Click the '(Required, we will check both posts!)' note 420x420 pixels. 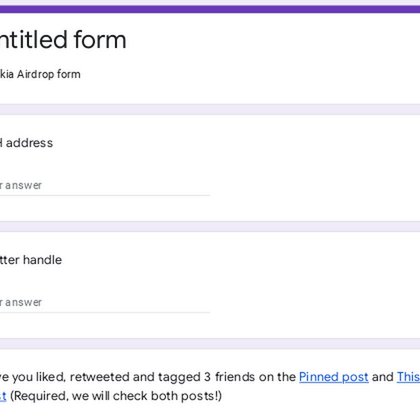tap(116, 396)
